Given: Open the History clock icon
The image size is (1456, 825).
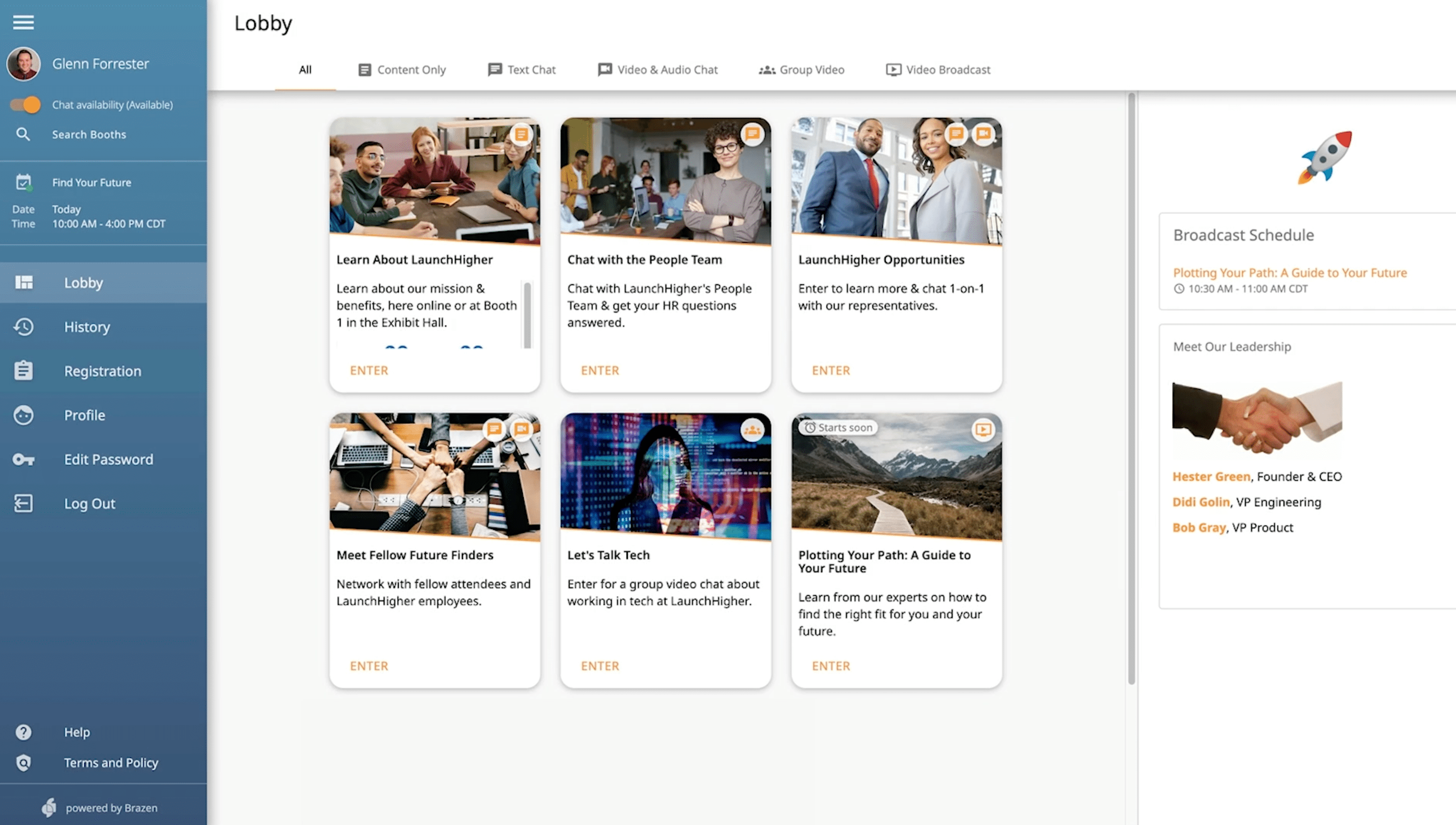Looking at the screenshot, I should coord(23,327).
